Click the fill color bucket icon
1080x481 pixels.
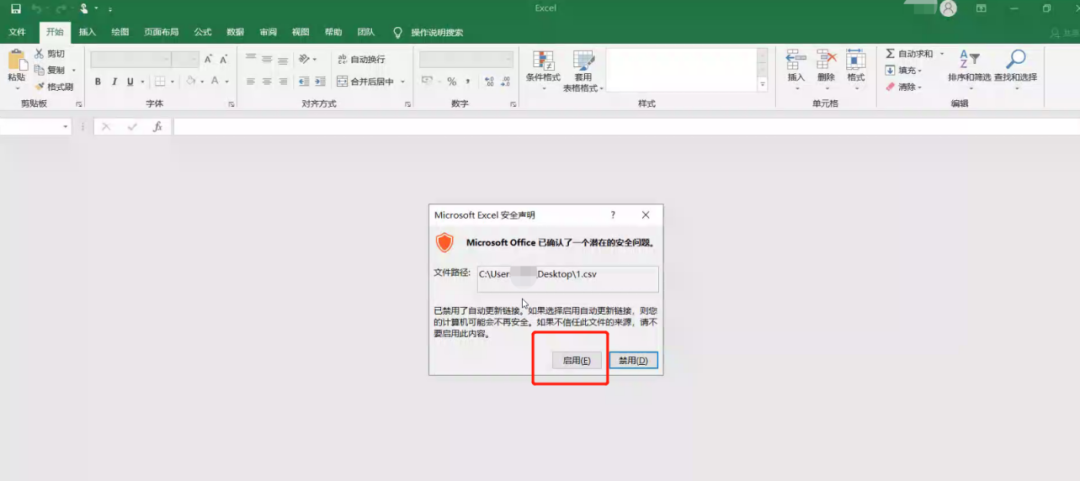point(191,81)
